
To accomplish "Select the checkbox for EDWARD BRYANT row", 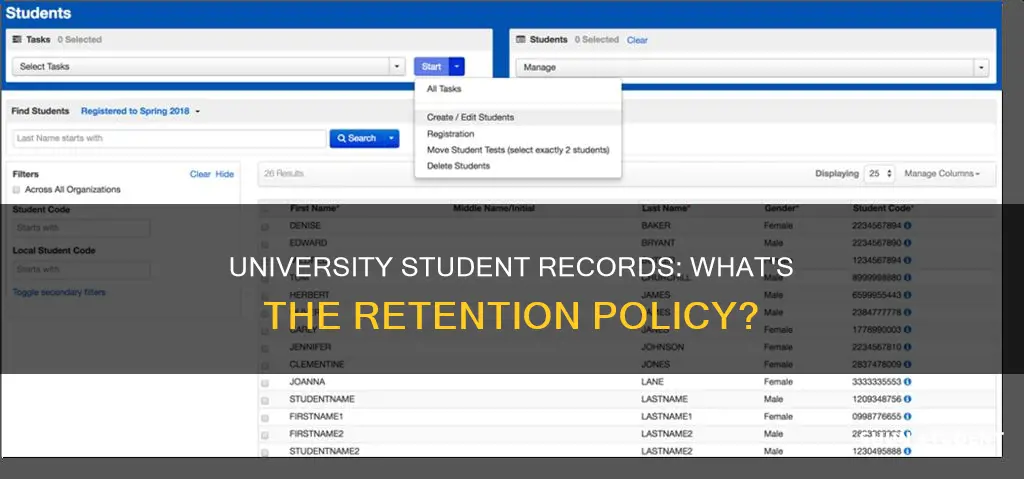I will [x=265, y=244].
